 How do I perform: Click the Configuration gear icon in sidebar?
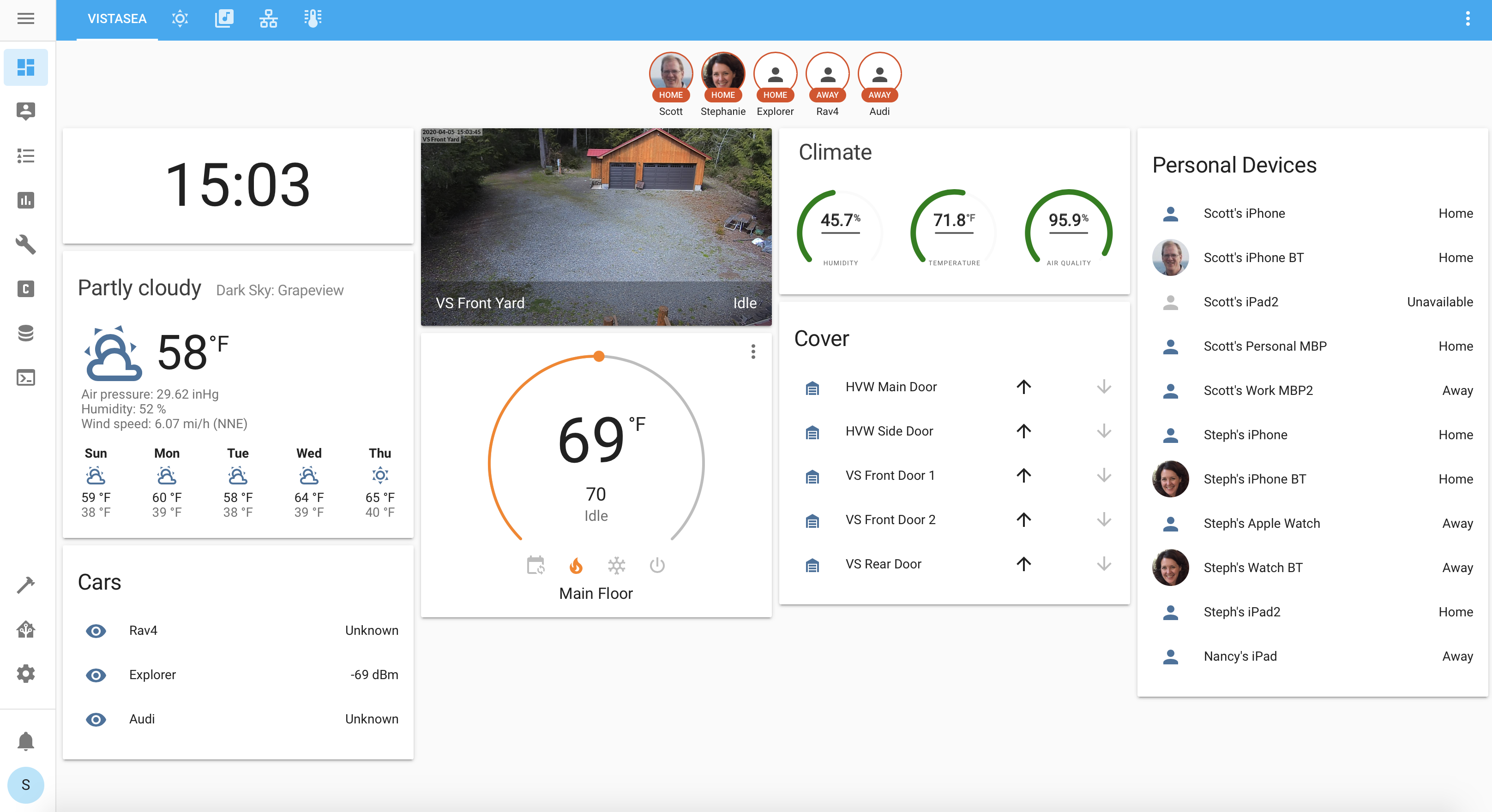(25, 674)
